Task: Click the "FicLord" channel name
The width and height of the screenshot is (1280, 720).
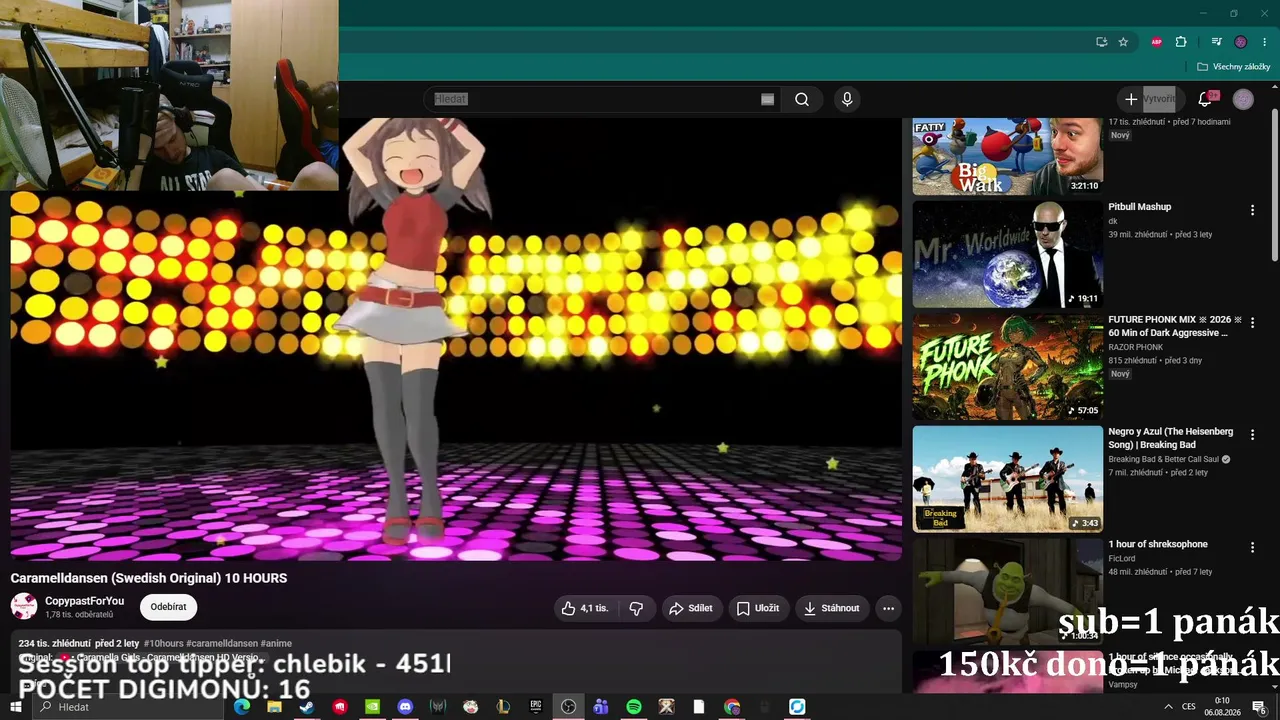Action: point(1121,558)
